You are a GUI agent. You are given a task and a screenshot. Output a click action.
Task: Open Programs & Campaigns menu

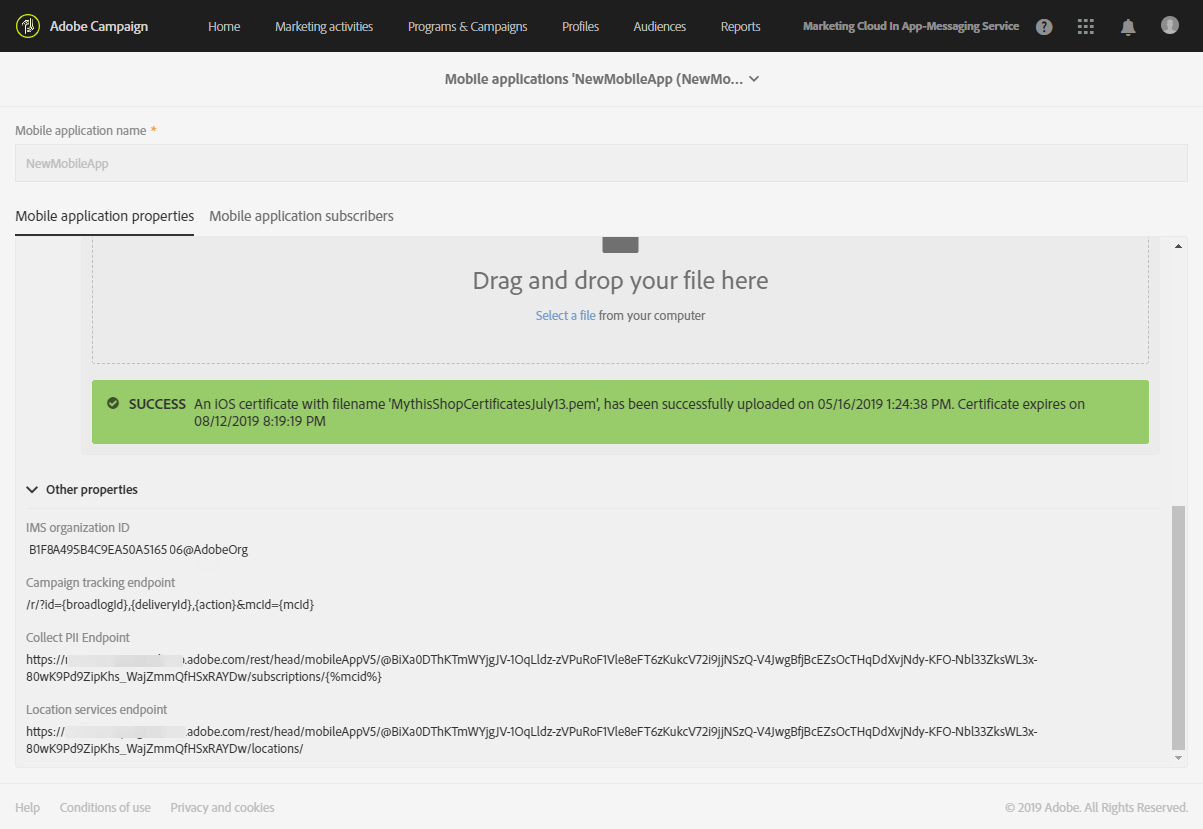(x=467, y=26)
